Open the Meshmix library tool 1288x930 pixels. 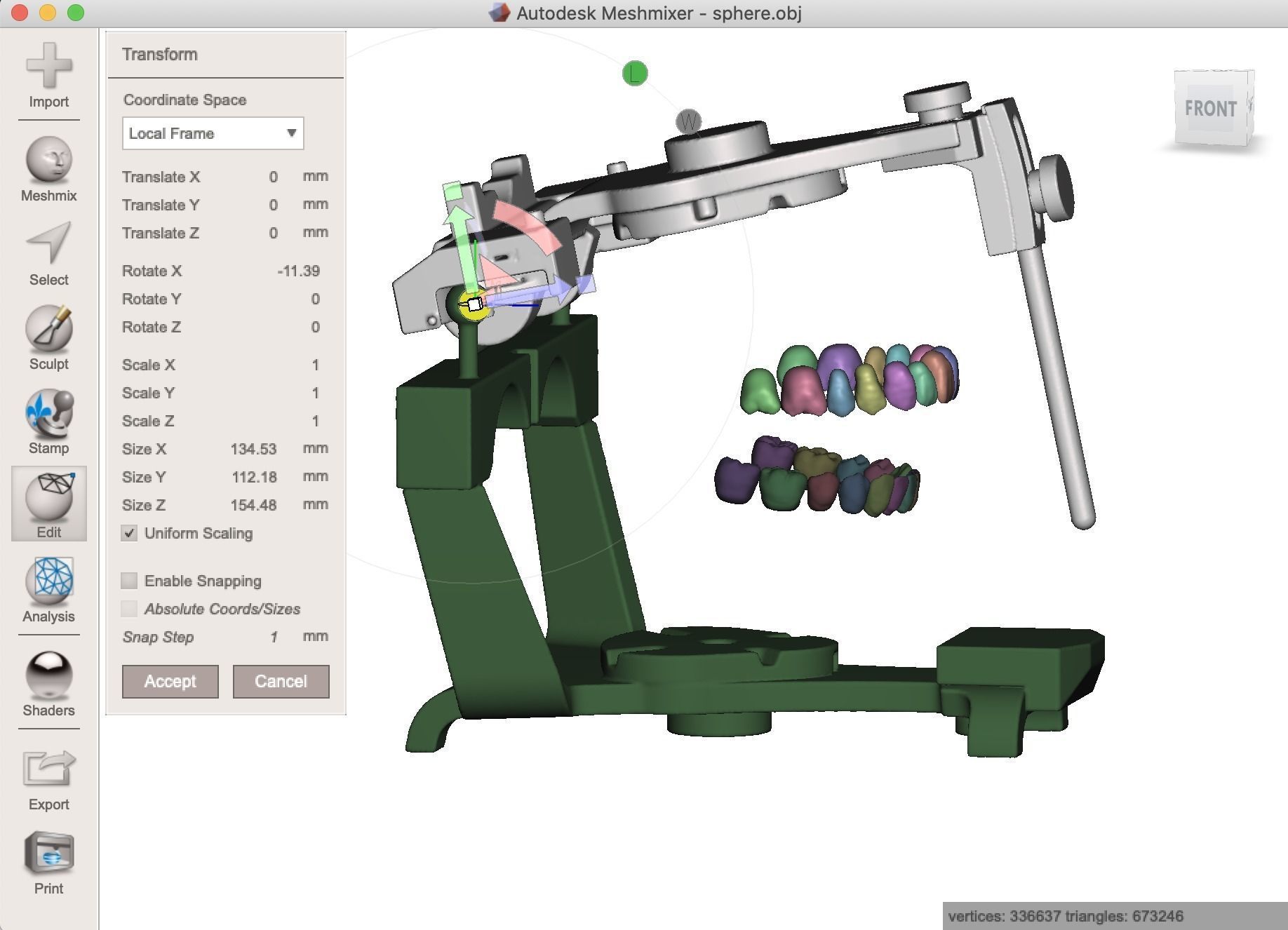click(48, 169)
